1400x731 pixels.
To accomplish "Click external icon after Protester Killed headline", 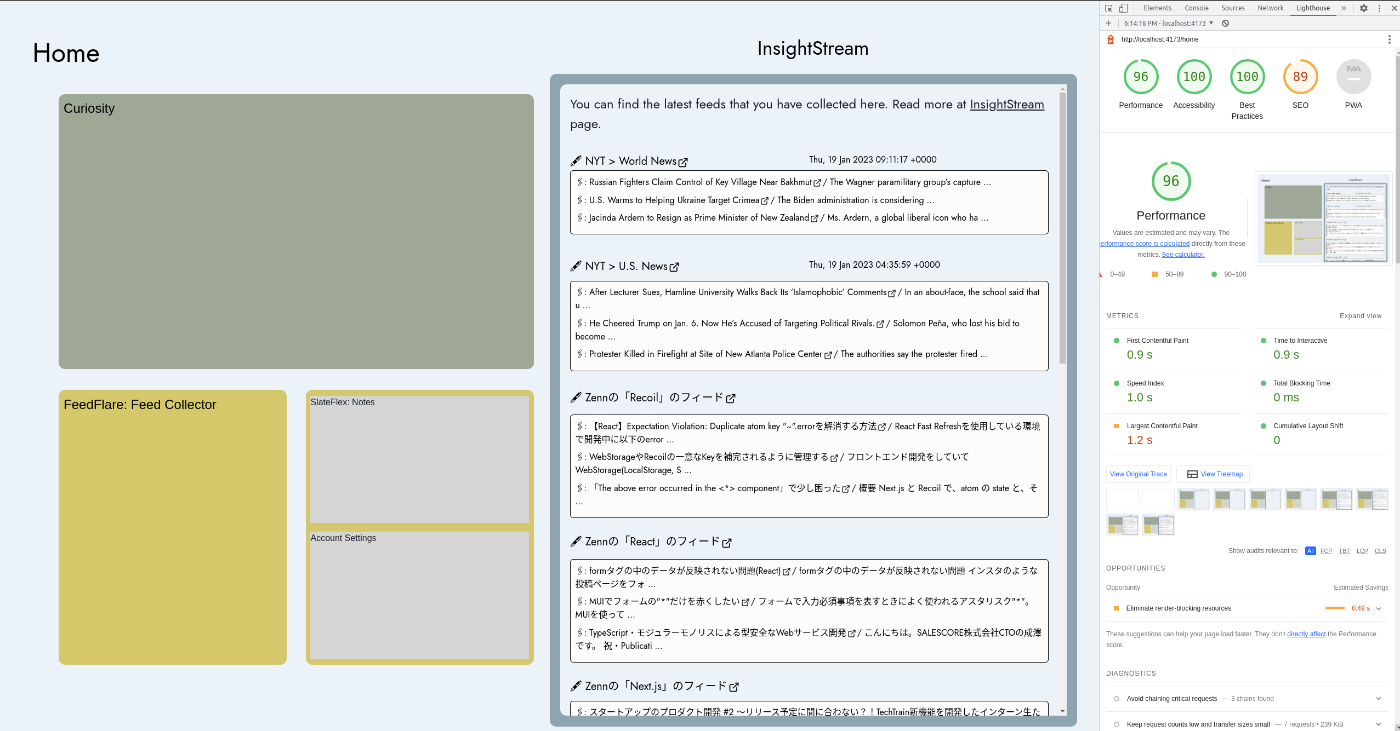I will point(830,354).
